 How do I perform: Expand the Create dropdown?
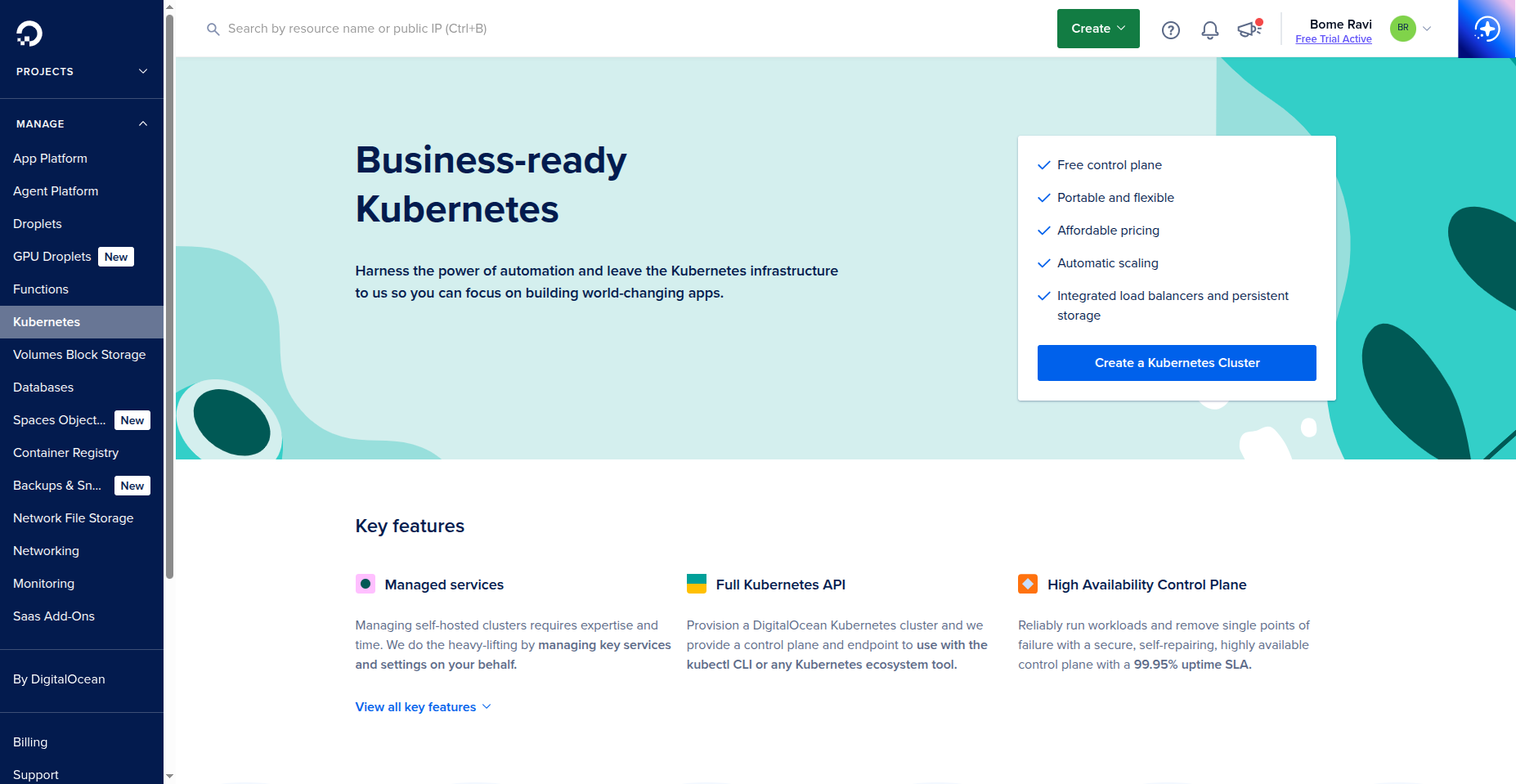(1097, 28)
